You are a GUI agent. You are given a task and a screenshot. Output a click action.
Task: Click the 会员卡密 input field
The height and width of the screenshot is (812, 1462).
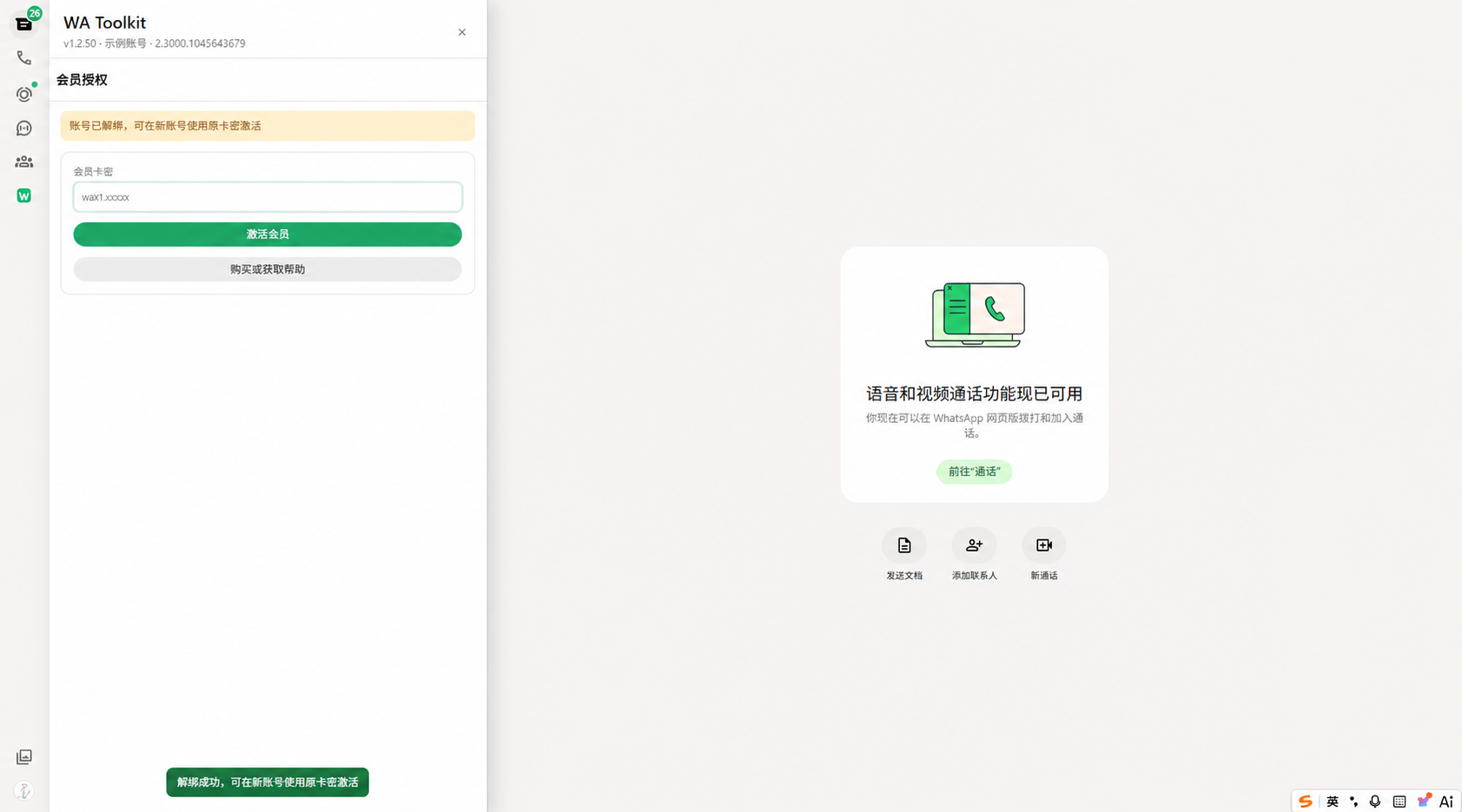tap(268, 197)
